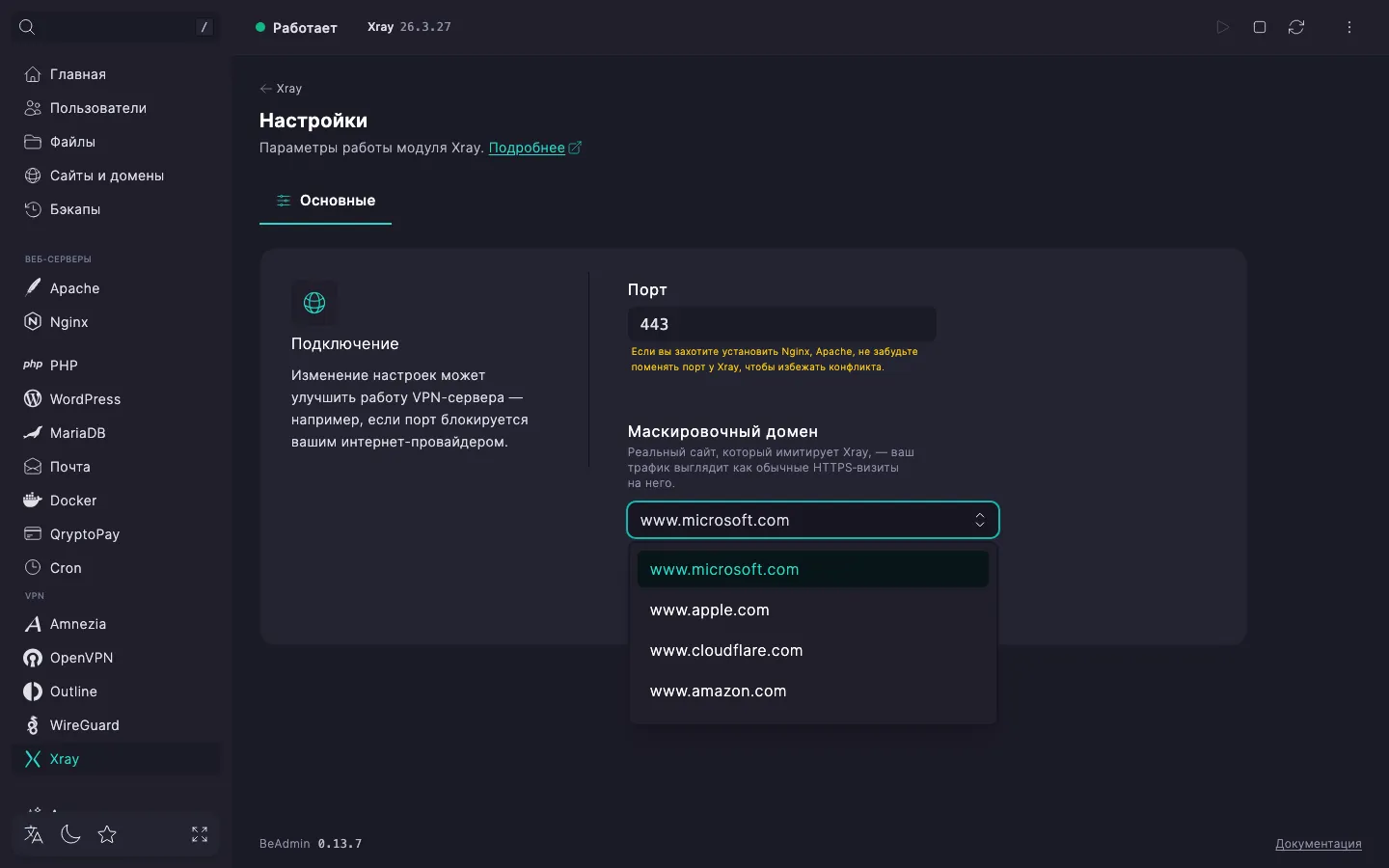This screenshot has width=1389, height=868.
Task: Collapse the masking domain dropdown
Action: coord(813,520)
